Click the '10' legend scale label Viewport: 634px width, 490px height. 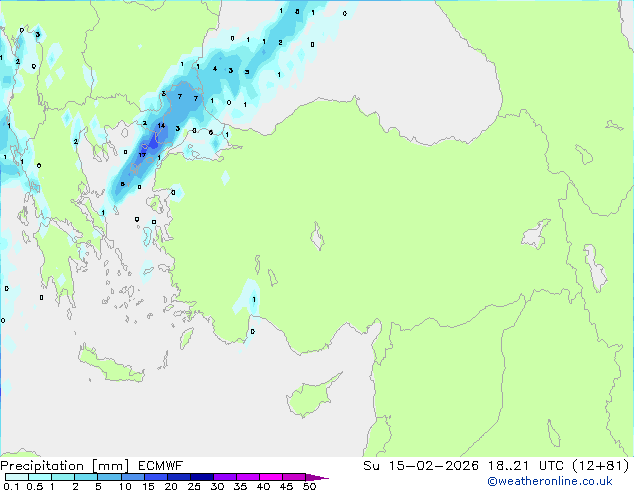pos(125,486)
